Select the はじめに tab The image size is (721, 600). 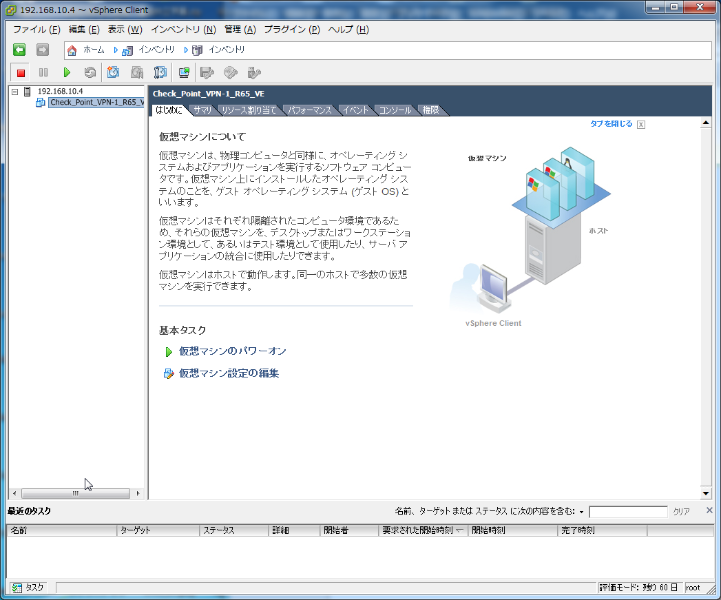[x=169, y=110]
